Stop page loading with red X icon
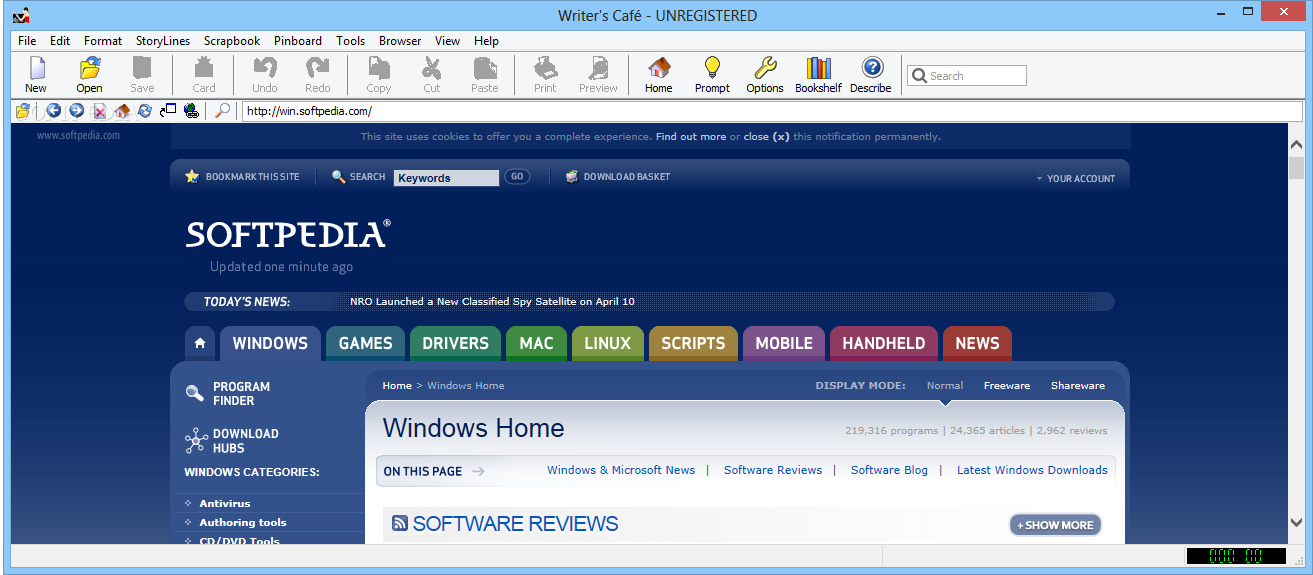The image size is (1313, 575). (99, 111)
